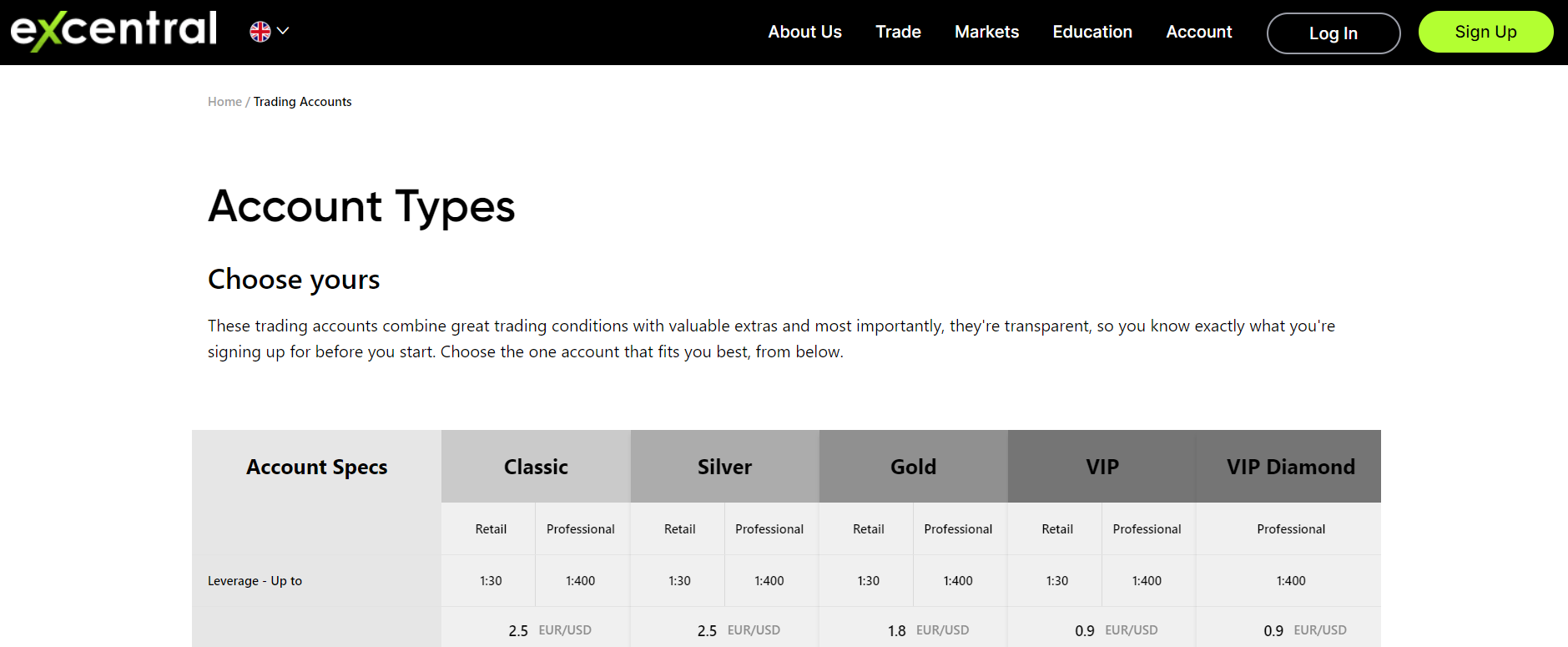This screenshot has width=1568, height=647.
Task: Click Professional under Gold
Action: 958,529
